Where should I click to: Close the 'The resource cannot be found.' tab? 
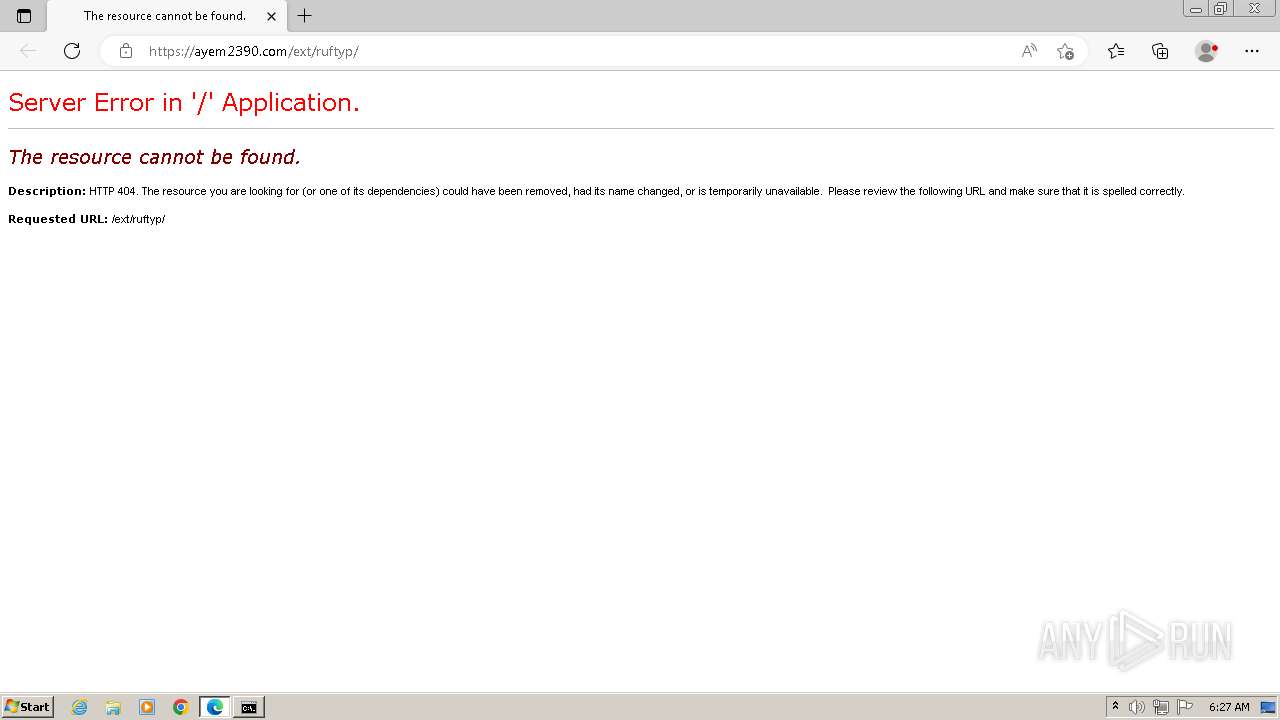271,16
